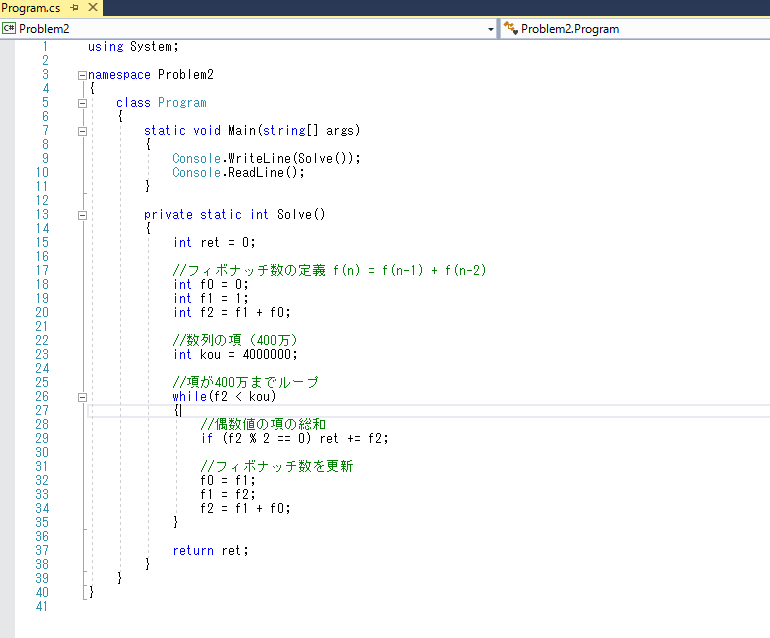Click 'static void Main(string[] args)' signature
The width and height of the screenshot is (770, 638).
(252, 131)
